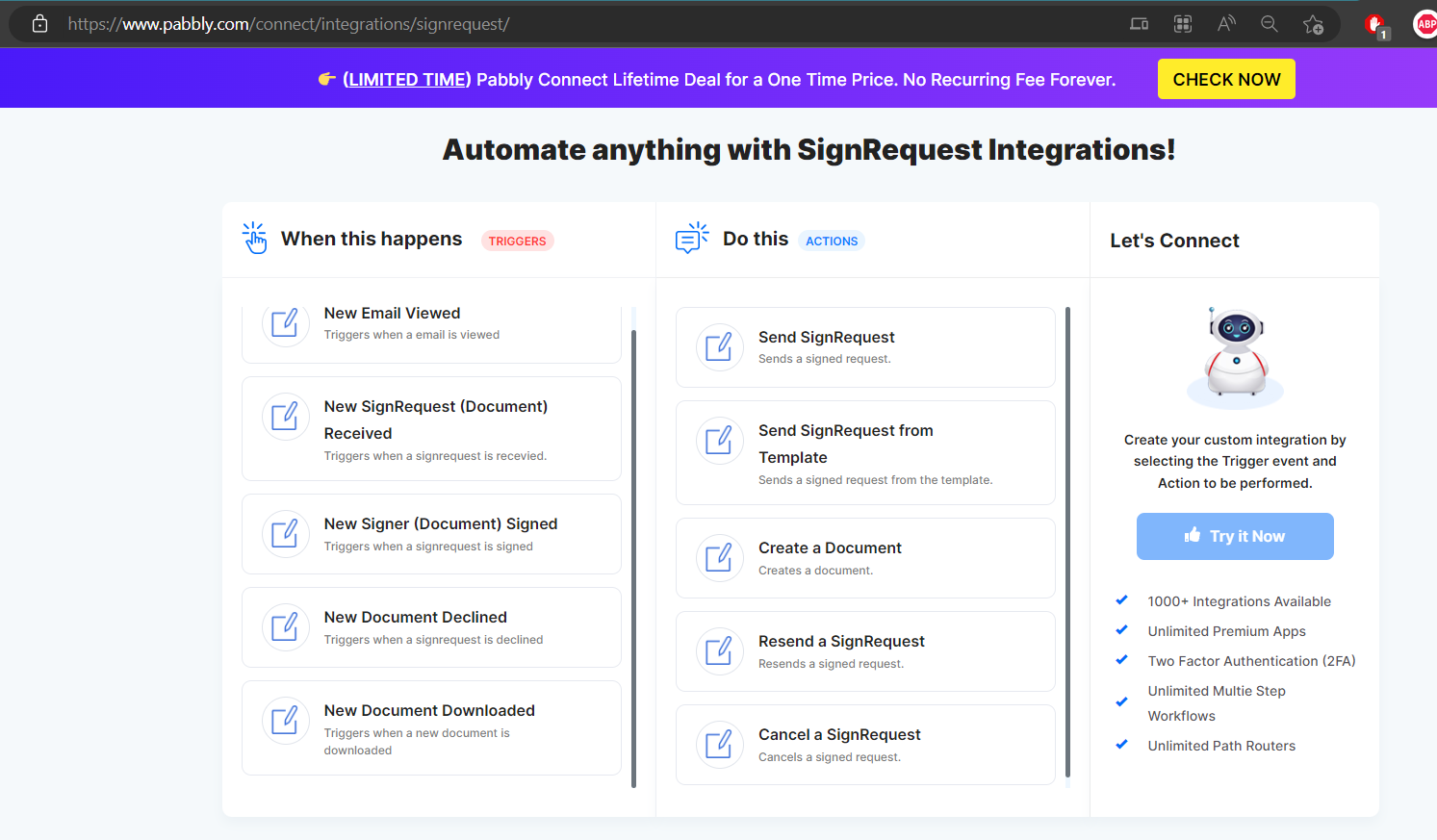The image size is (1437, 840).
Task: Click "Creates a document." description
Action: pyautogui.click(x=815, y=571)
